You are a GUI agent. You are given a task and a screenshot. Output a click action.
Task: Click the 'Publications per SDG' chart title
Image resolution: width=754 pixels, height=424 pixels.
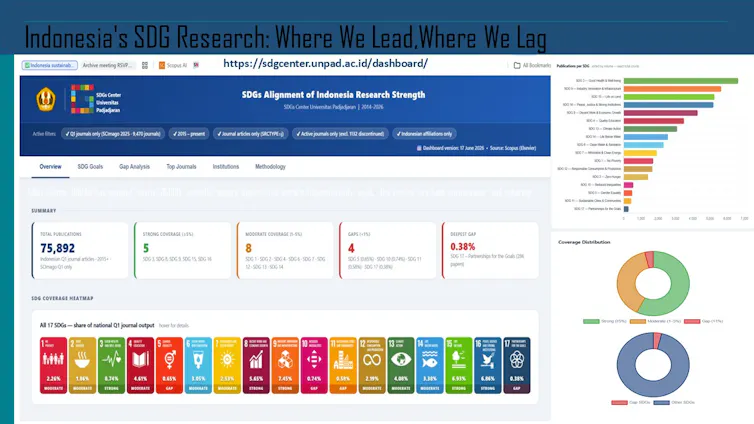tap(573, 66)
